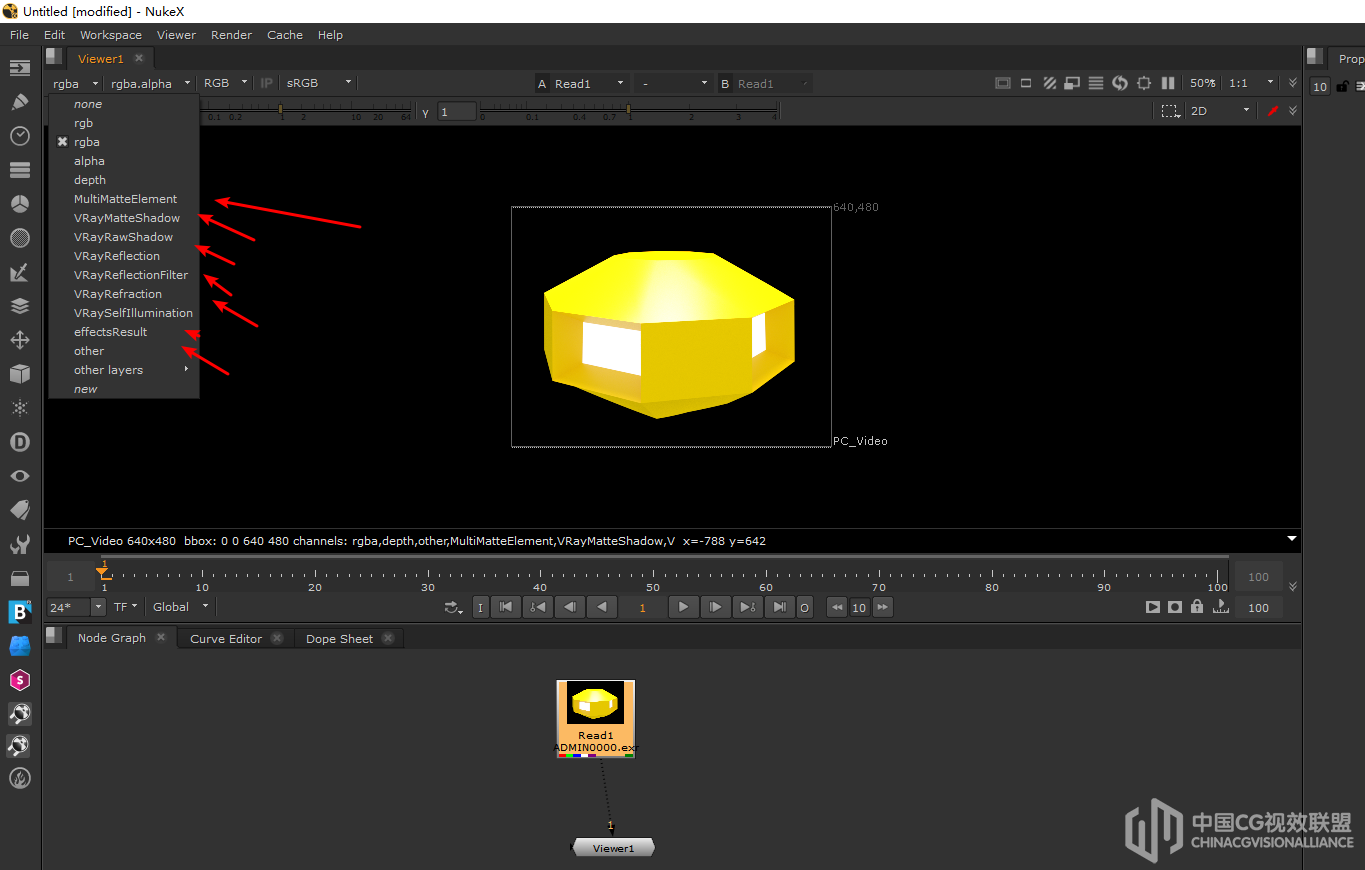Click the gain slider handle in the viewer
This screenshot has height=870, width=1365.
pos(281,108)
